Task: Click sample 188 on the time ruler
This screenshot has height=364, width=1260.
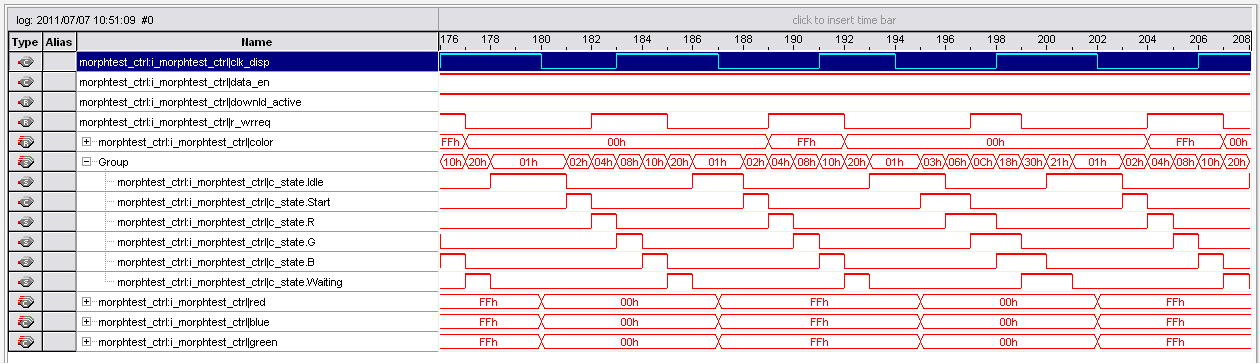Action: click(x=743, y=40)
